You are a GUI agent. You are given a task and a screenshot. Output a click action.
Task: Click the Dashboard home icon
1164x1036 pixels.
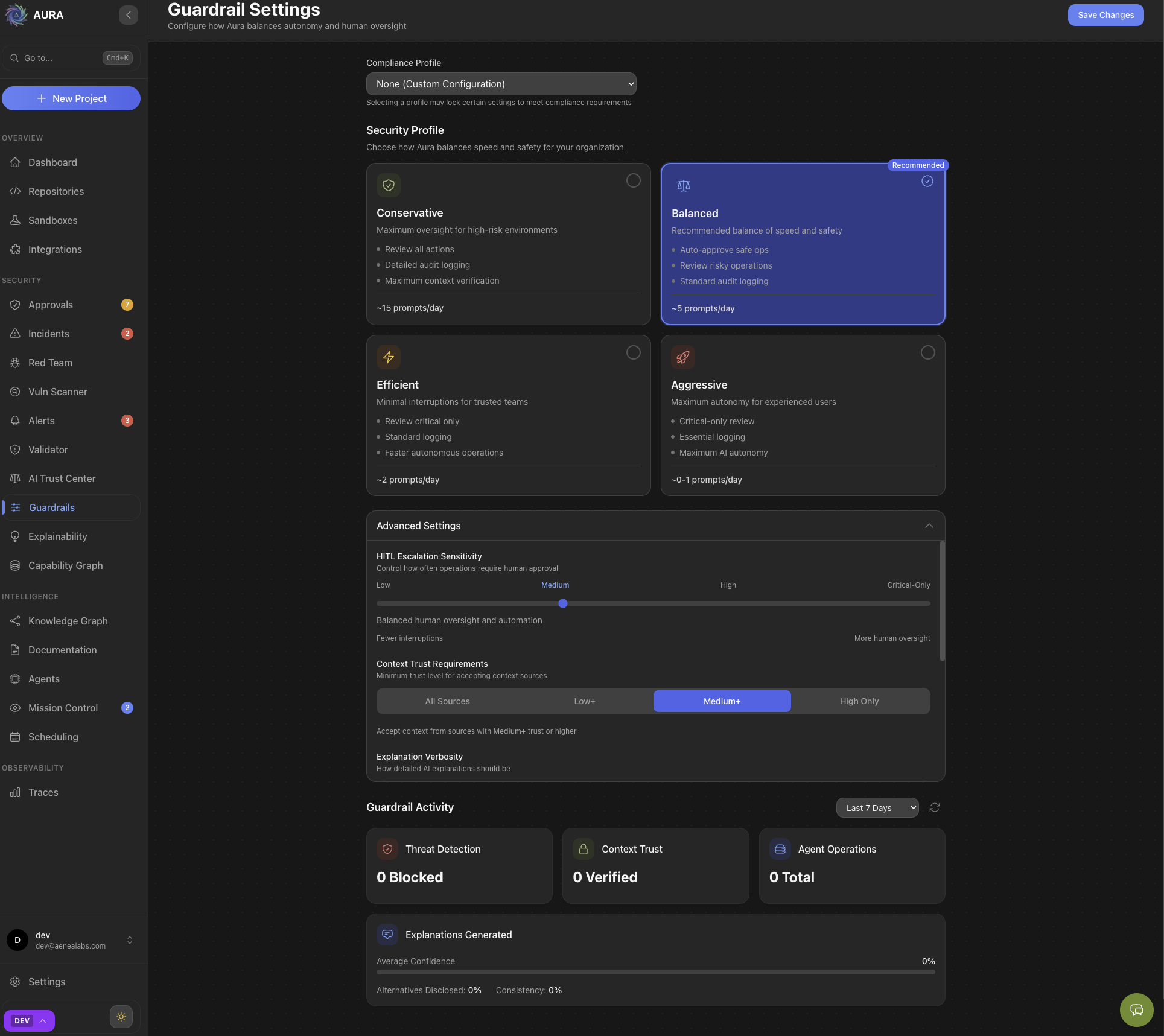(x=15, y=162)
